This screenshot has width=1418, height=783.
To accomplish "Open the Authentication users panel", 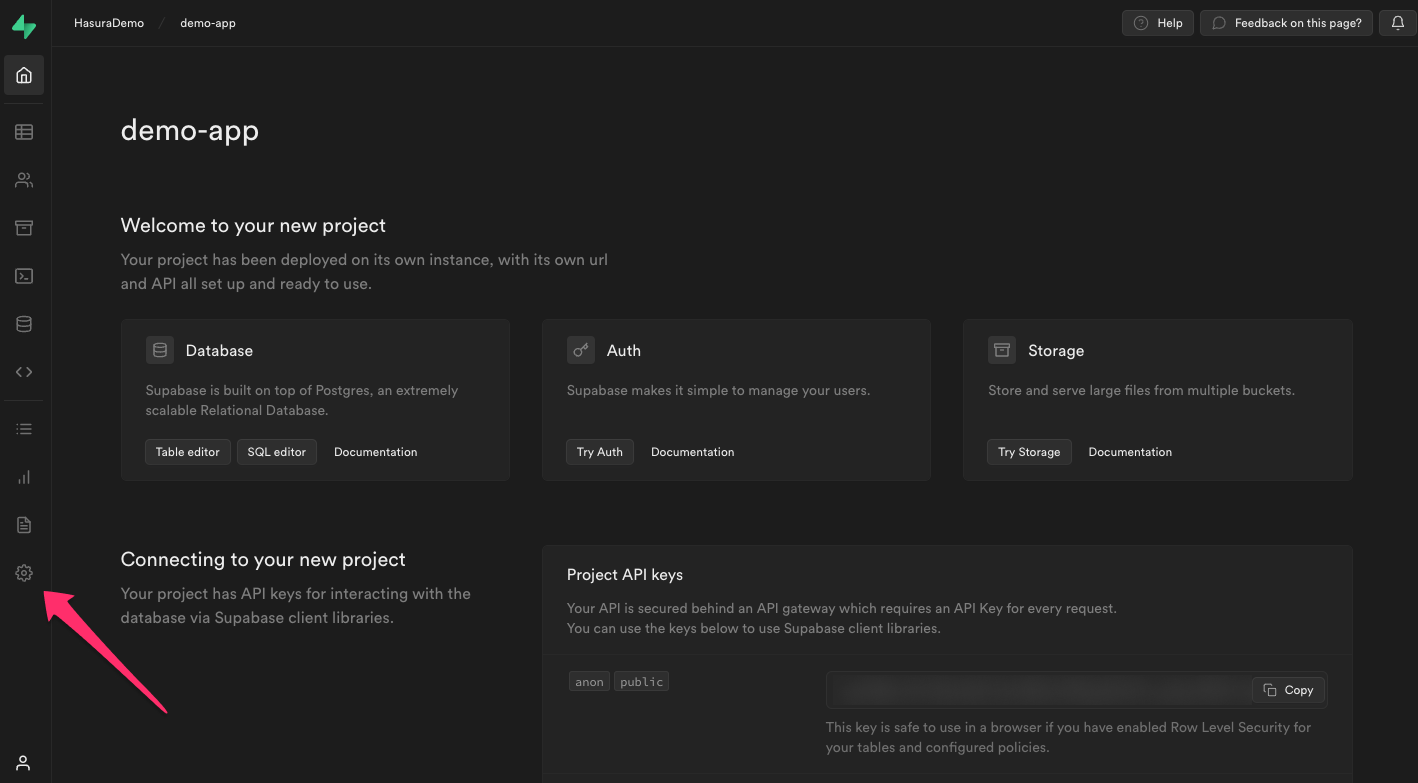I will click(23, 179).
